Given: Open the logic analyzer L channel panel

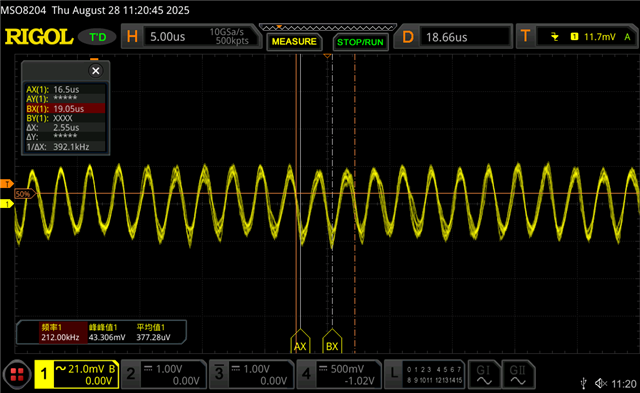Looking at the screenshot, I should (424, 374).
